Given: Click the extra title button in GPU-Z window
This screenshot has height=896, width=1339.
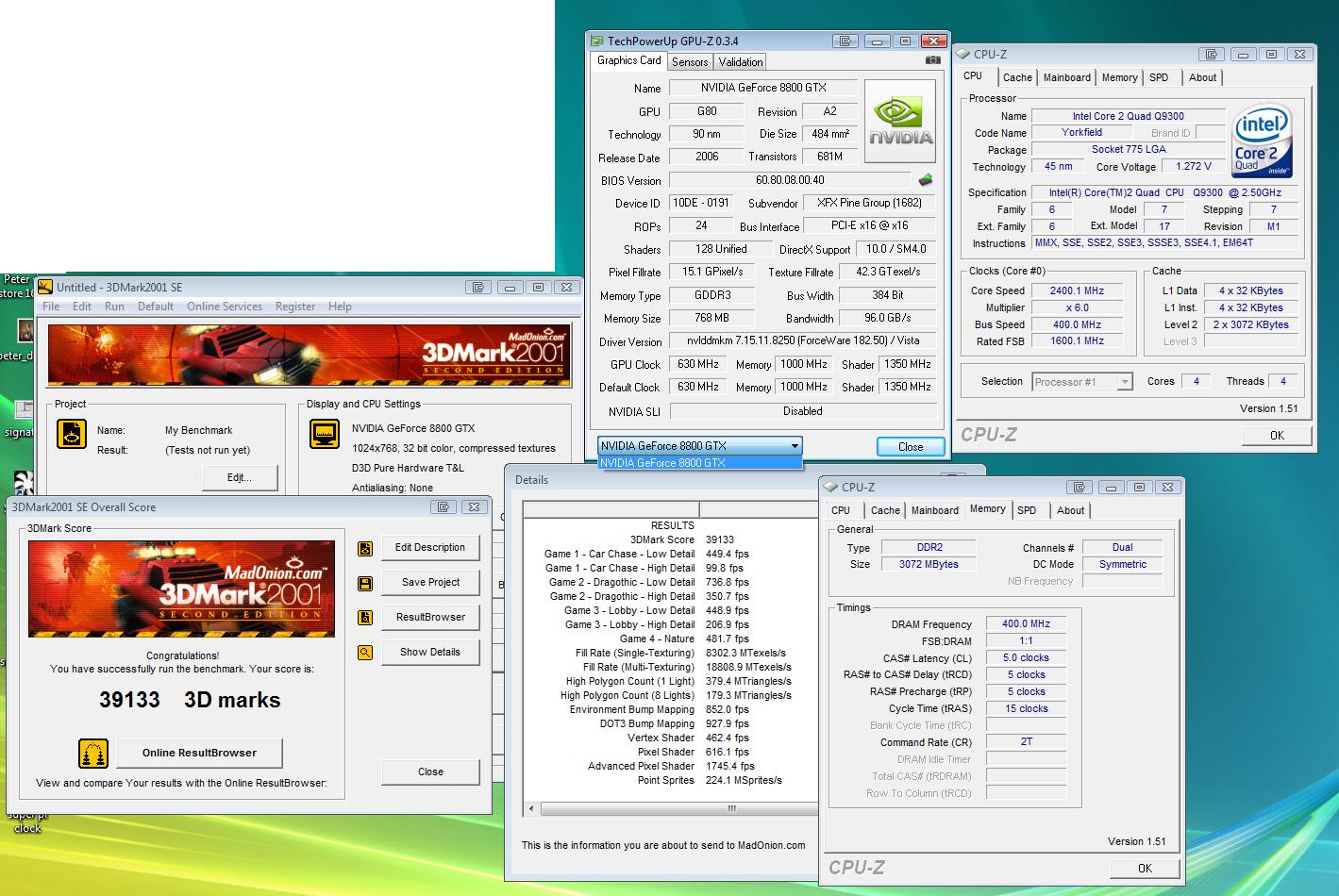Looking at the screenshot, I should (x=845, y=41).
